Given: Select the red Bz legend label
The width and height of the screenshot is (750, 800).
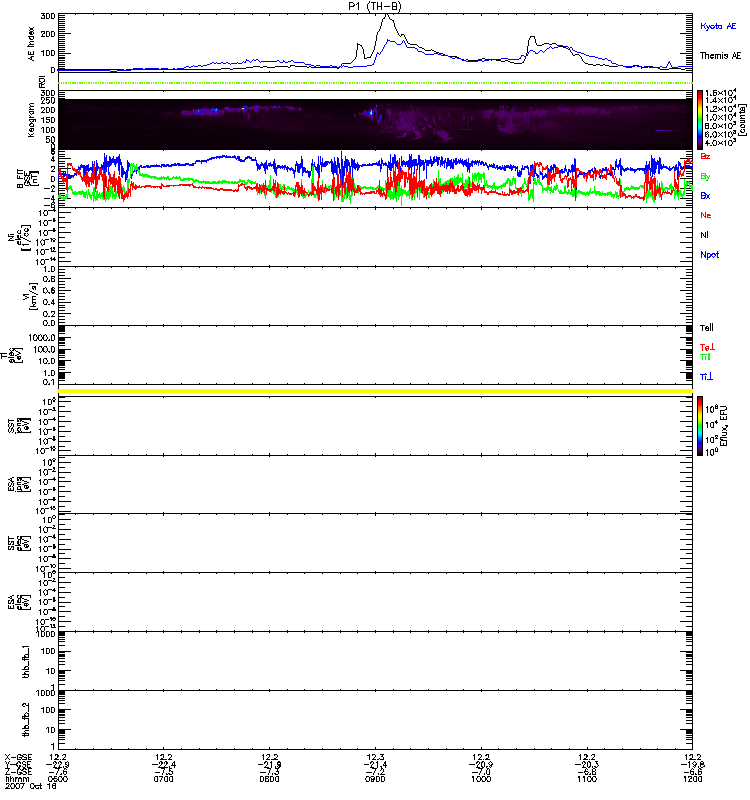Looking at the screenshot, I should (705, 157).
